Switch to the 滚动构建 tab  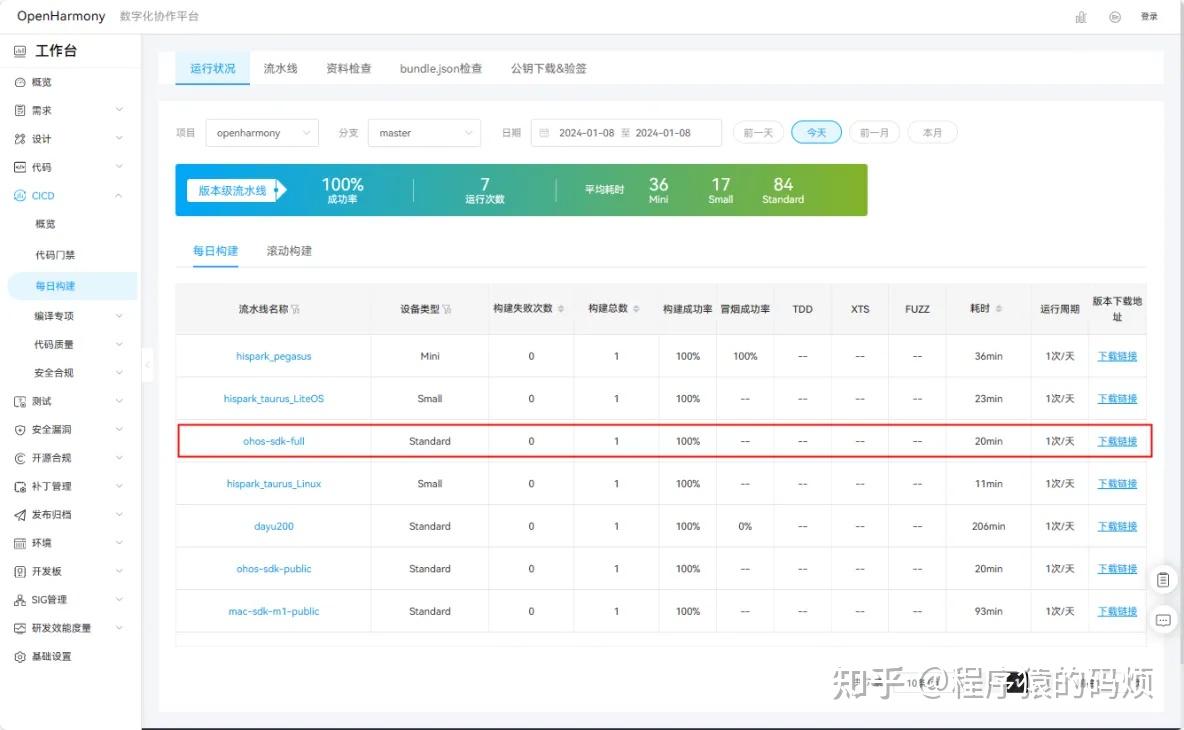coord(287,250)
